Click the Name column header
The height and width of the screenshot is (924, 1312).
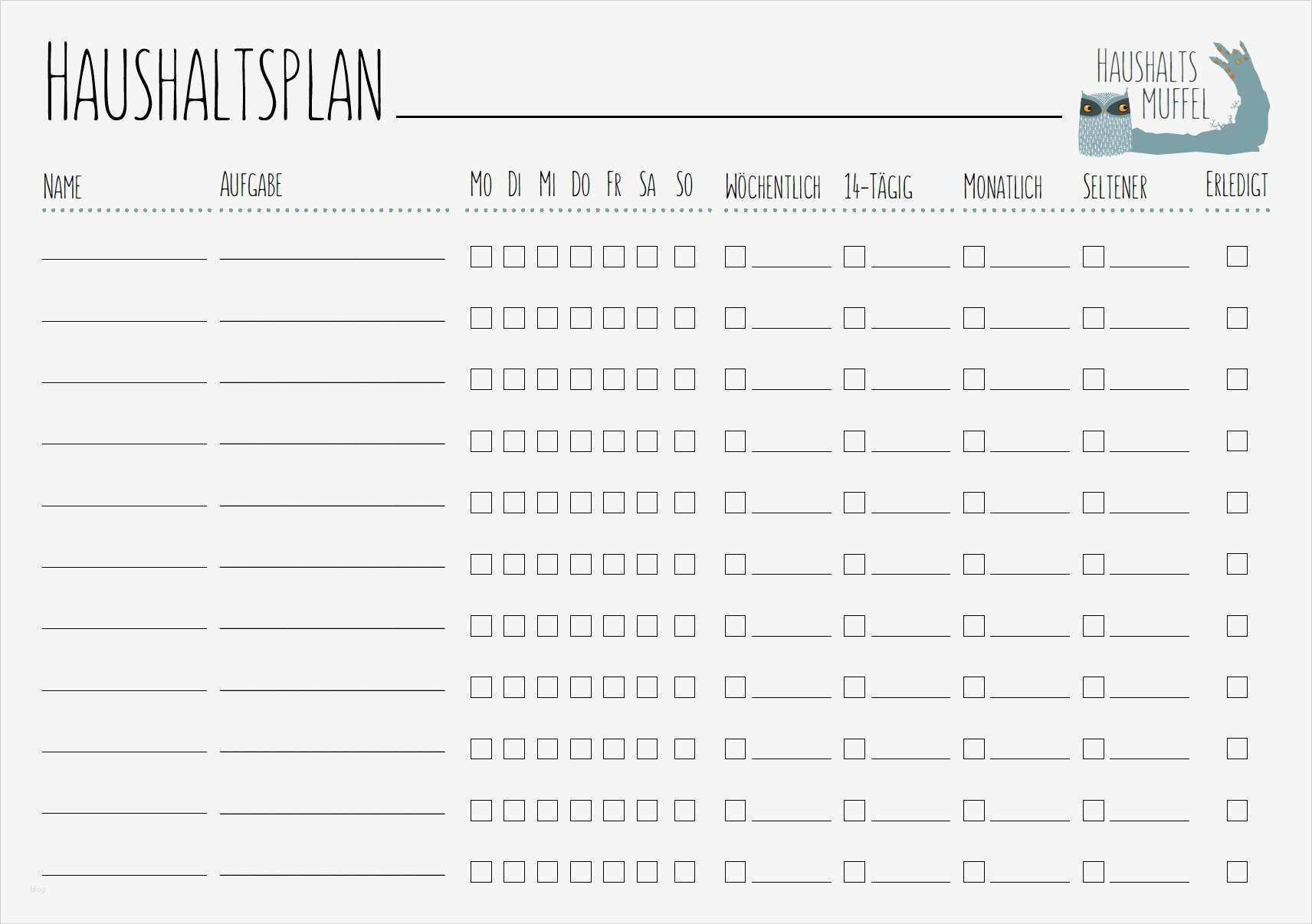[62, 186]
